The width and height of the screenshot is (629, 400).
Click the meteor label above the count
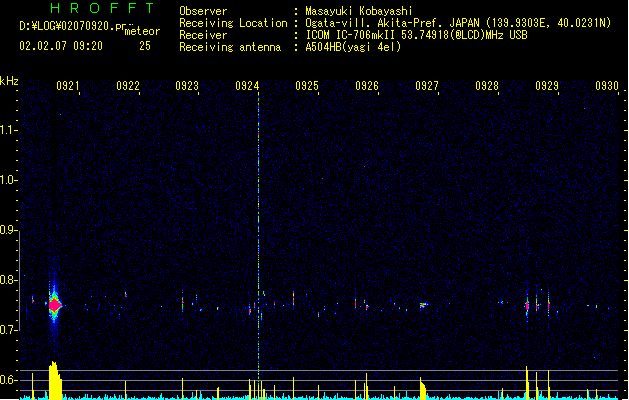coord(142,31)
